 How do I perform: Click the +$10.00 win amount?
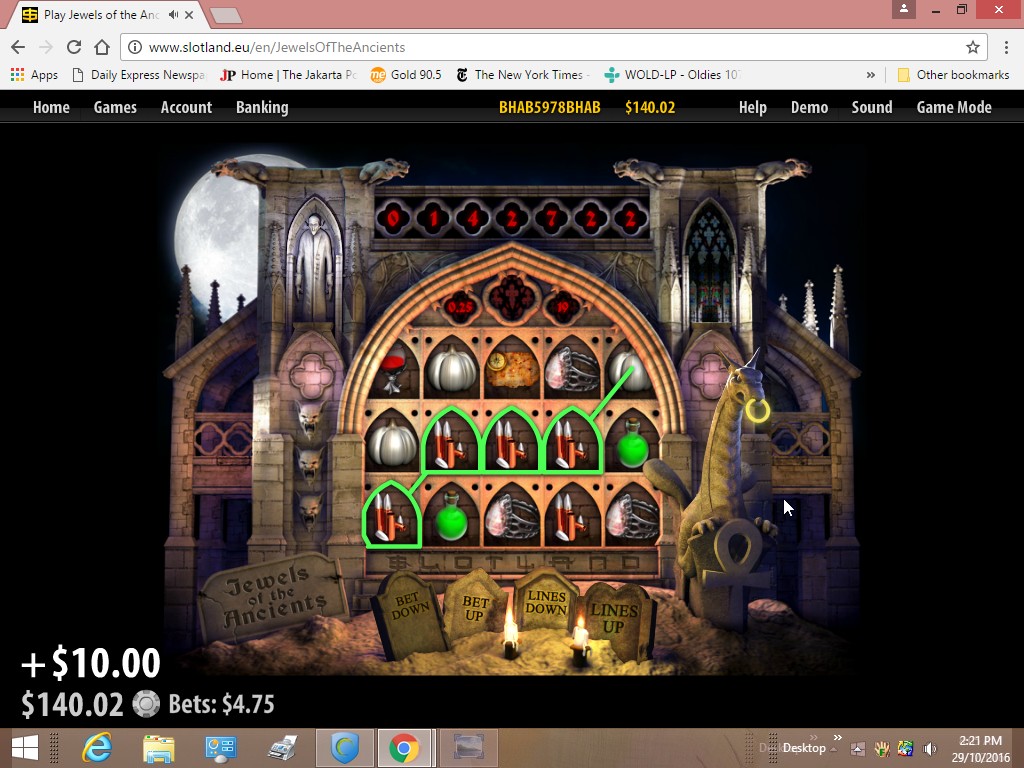tap(91, 663)
